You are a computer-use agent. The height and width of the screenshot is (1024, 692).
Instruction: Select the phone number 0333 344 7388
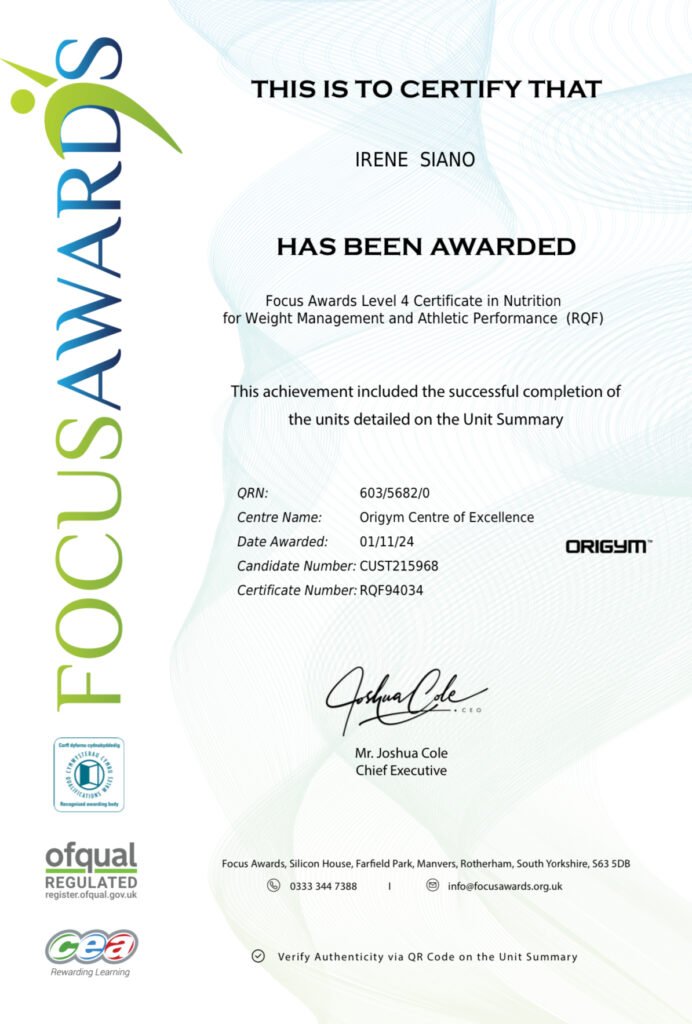point(323,886)
